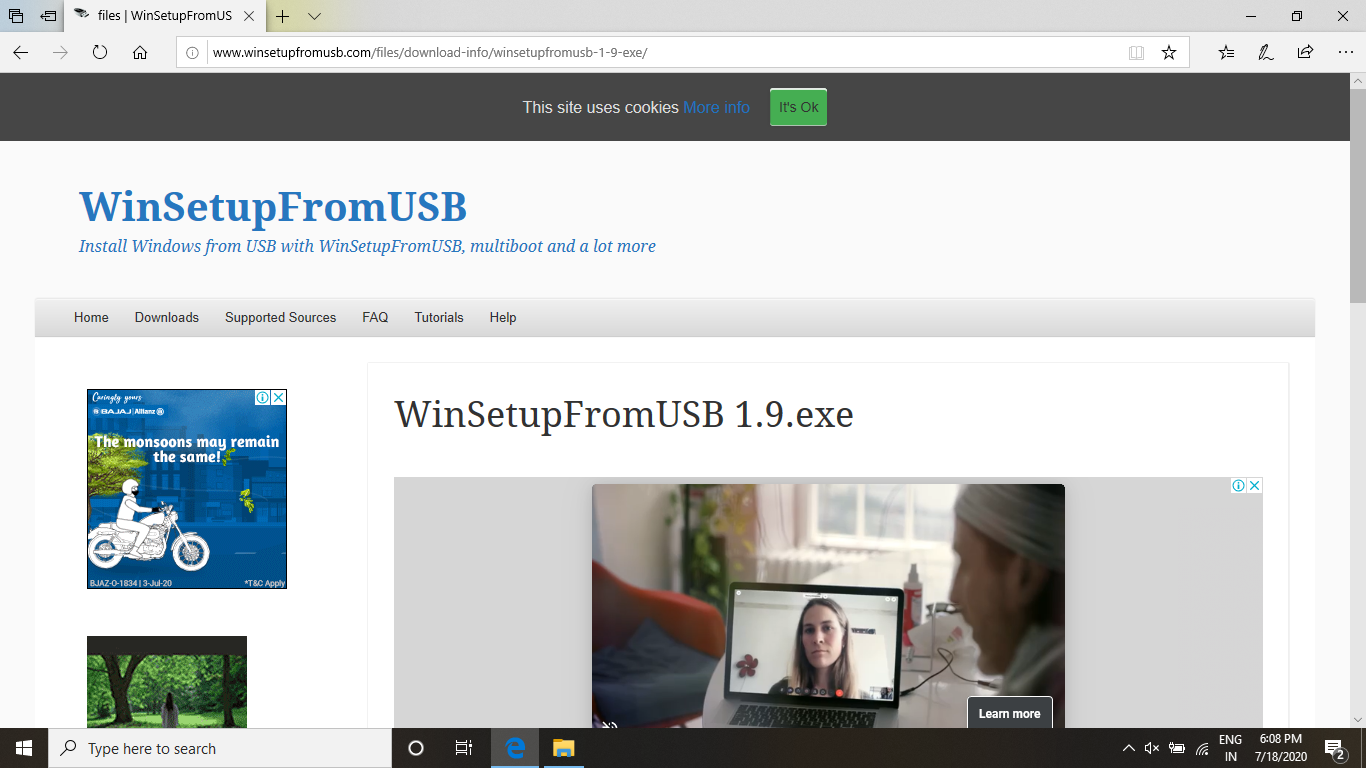The width and height of the screenshot is (1366, 768).
Task: Set these tabs aside icon
Action: click(x=48, y=16)
